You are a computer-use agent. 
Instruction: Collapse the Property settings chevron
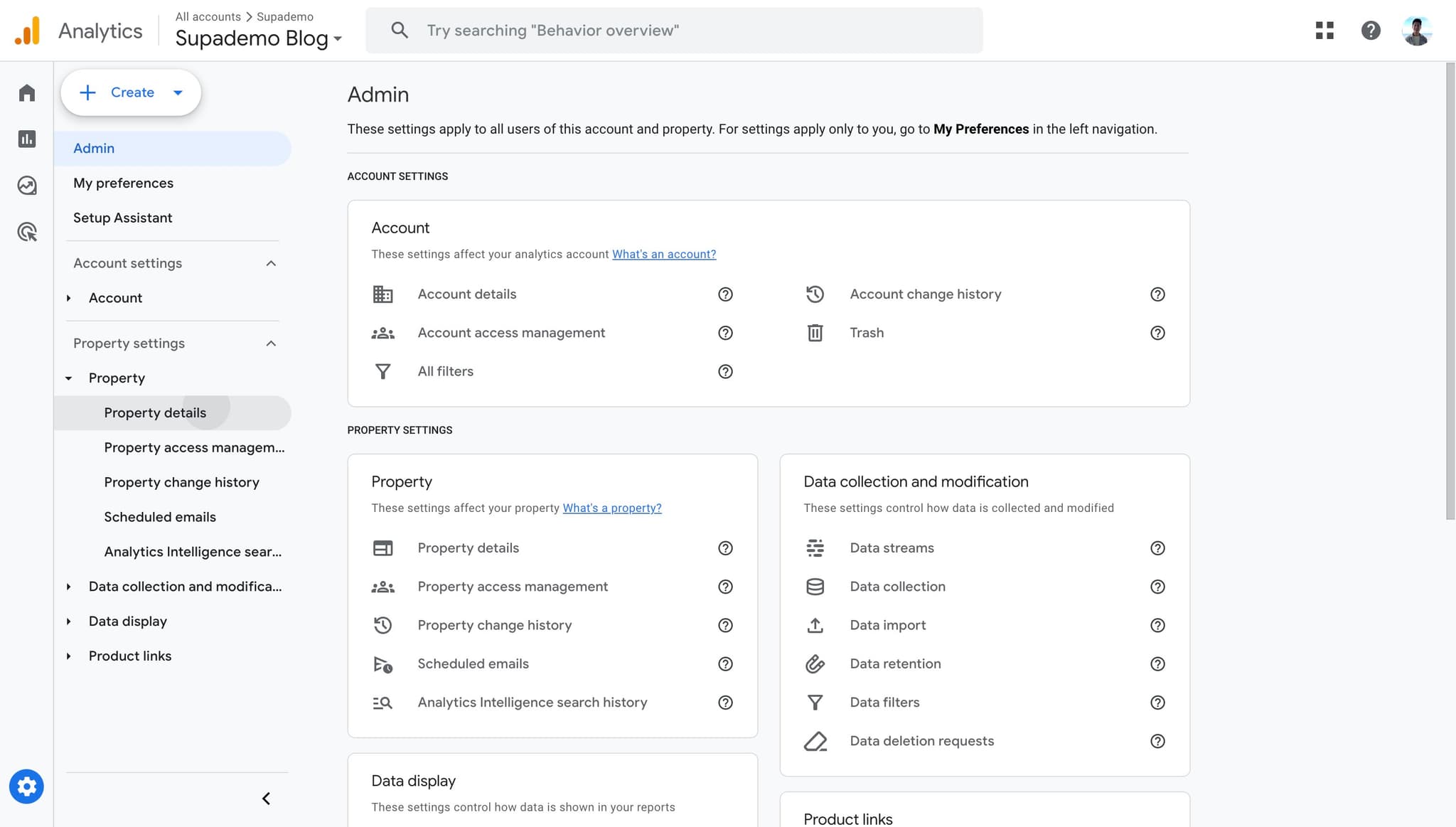[271, 343]
